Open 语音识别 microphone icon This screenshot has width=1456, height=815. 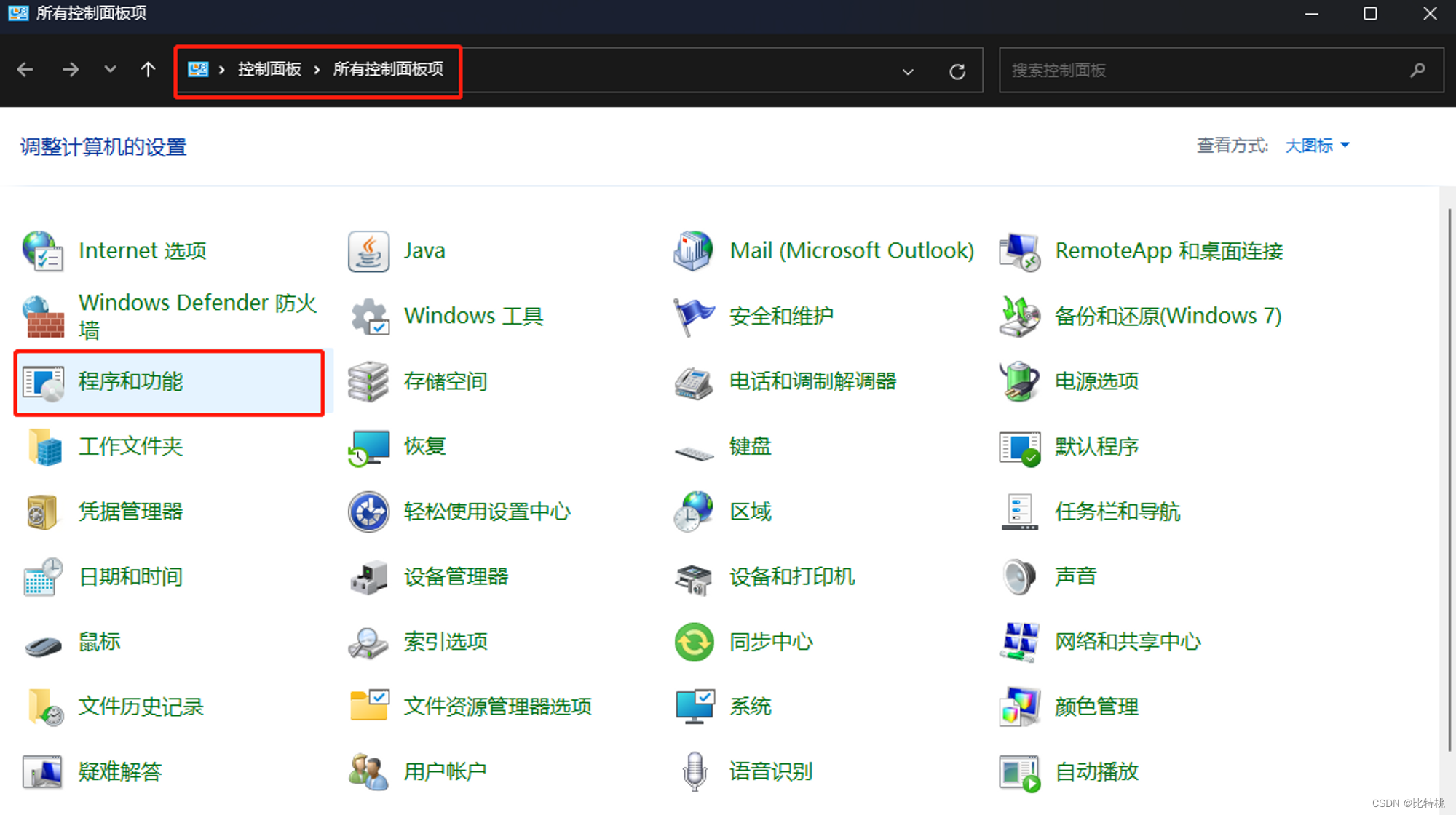point(695,771)
